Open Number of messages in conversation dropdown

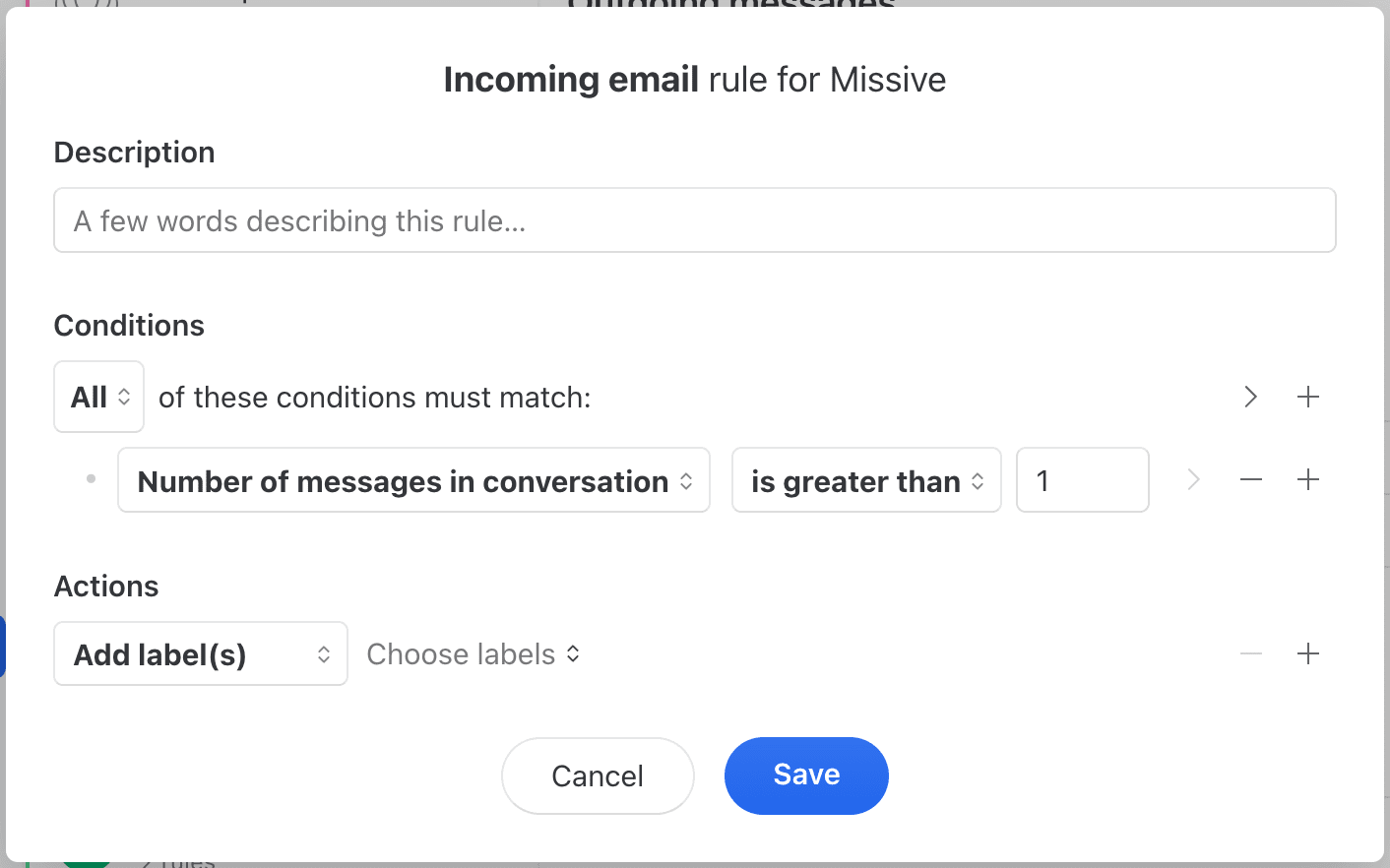tap(413, 480)
